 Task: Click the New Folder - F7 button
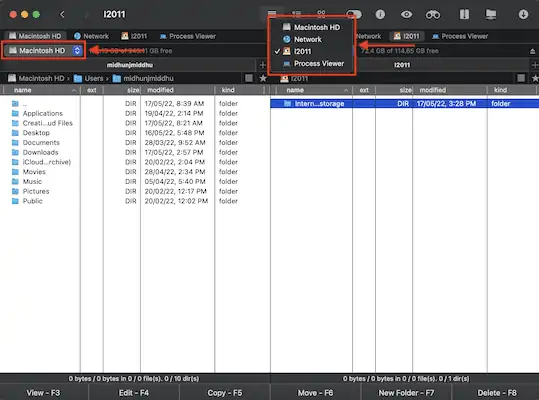(406, 392)
